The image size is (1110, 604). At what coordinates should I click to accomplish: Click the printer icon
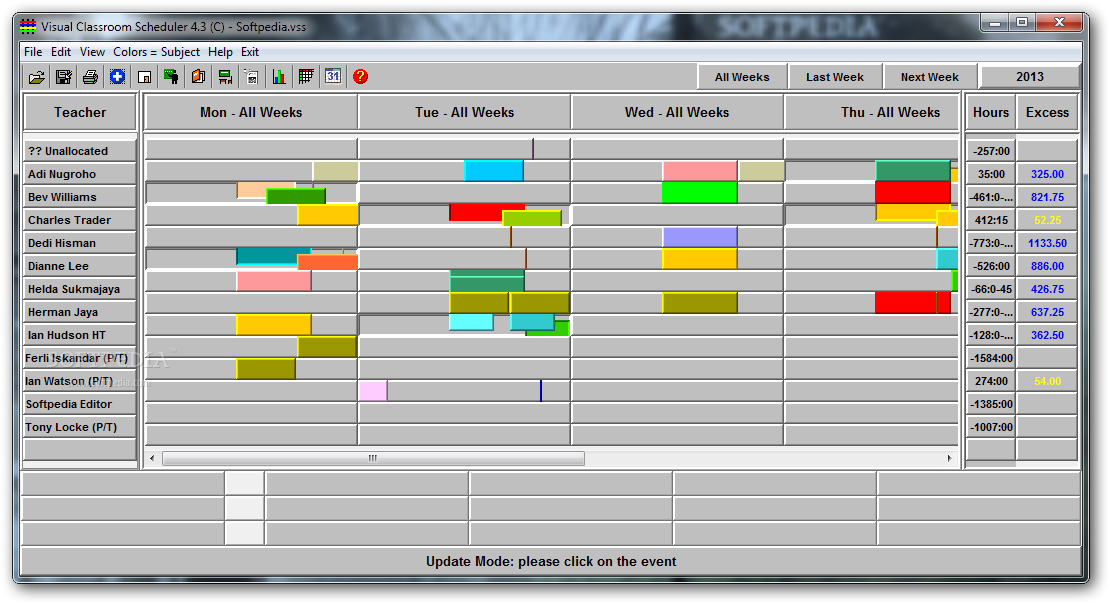pos(91,76)
